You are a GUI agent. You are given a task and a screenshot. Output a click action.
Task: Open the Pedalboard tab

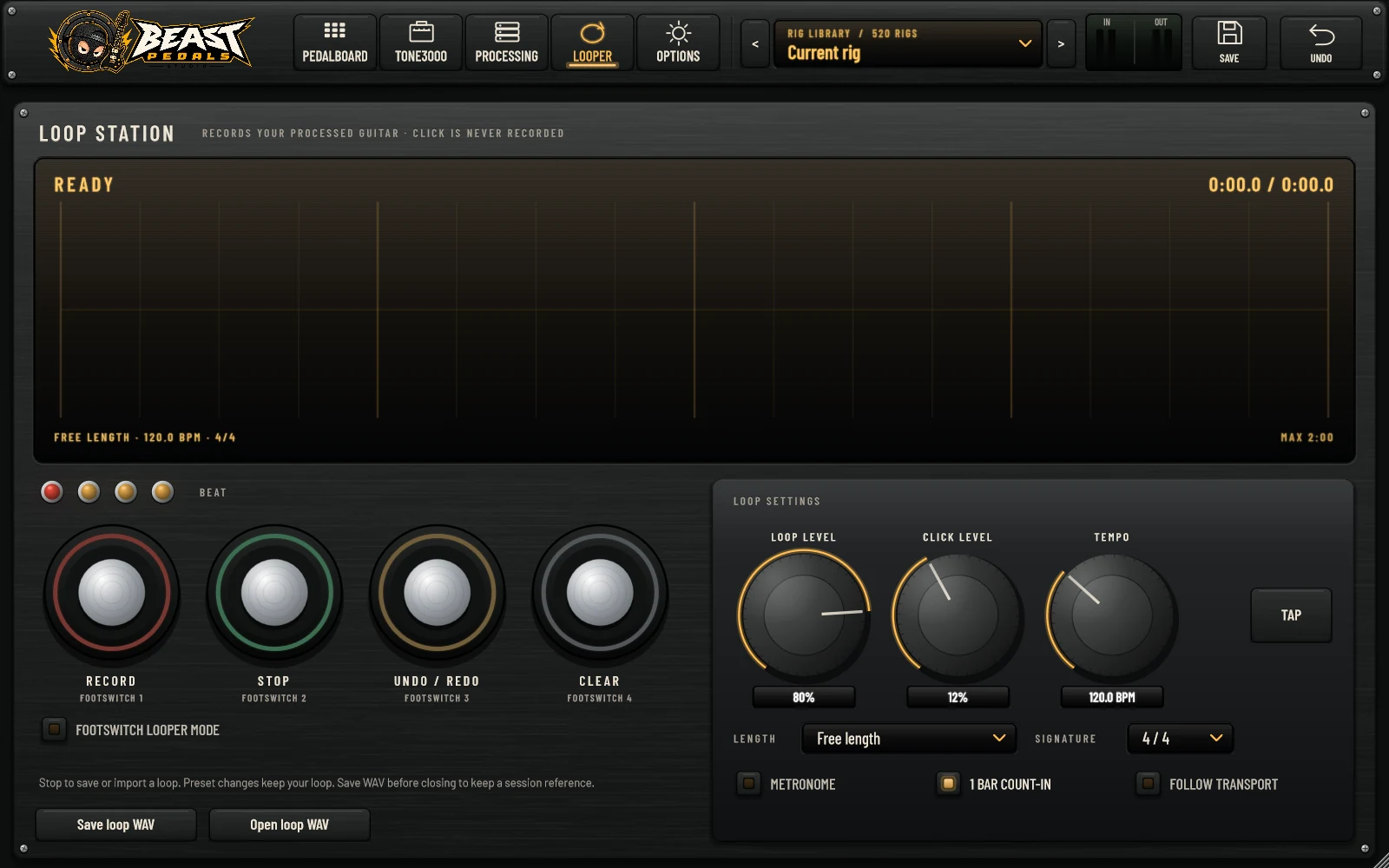pos(334,43)
